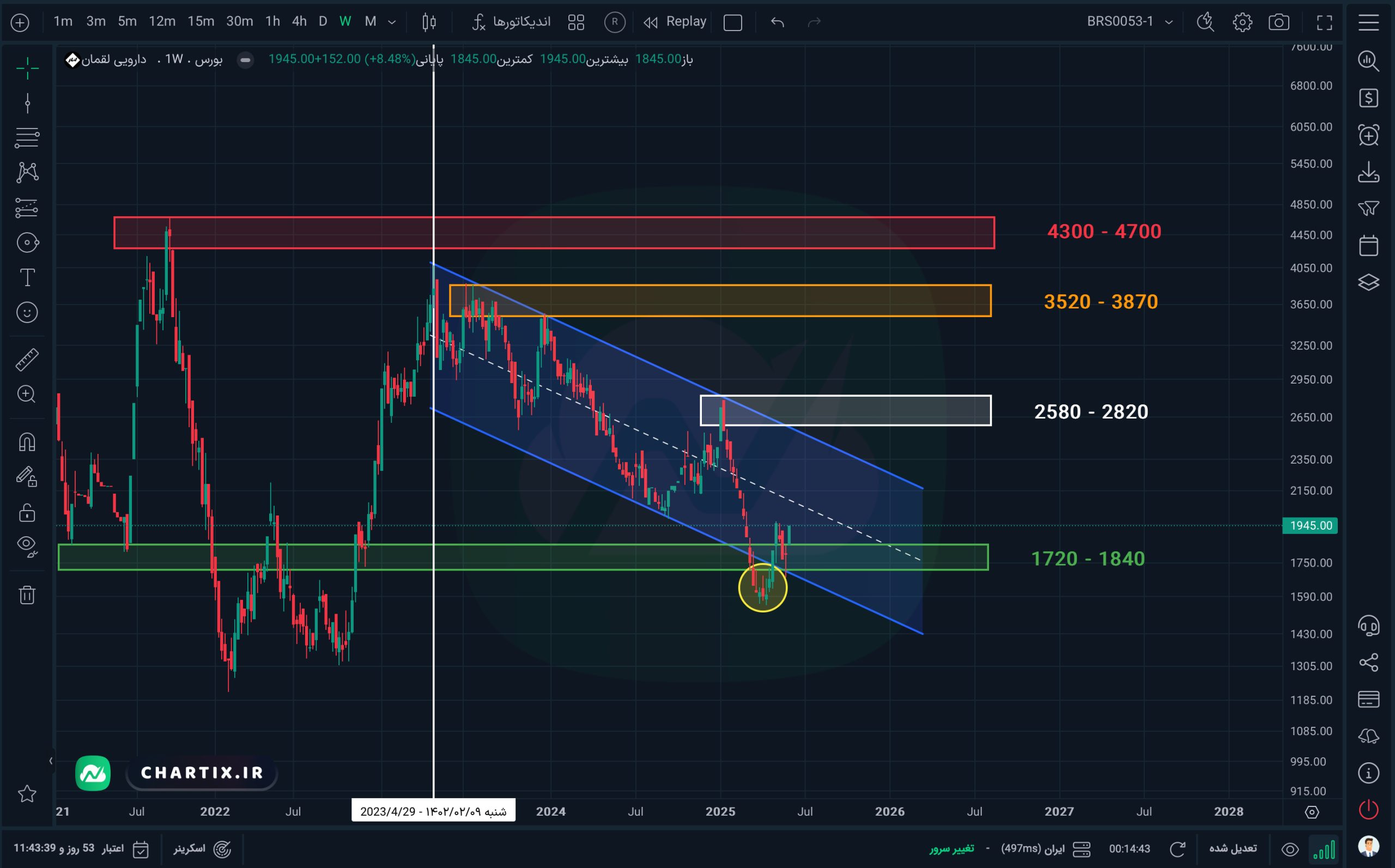Toggle hide drawings eye icon

click(x=27, y=545)
